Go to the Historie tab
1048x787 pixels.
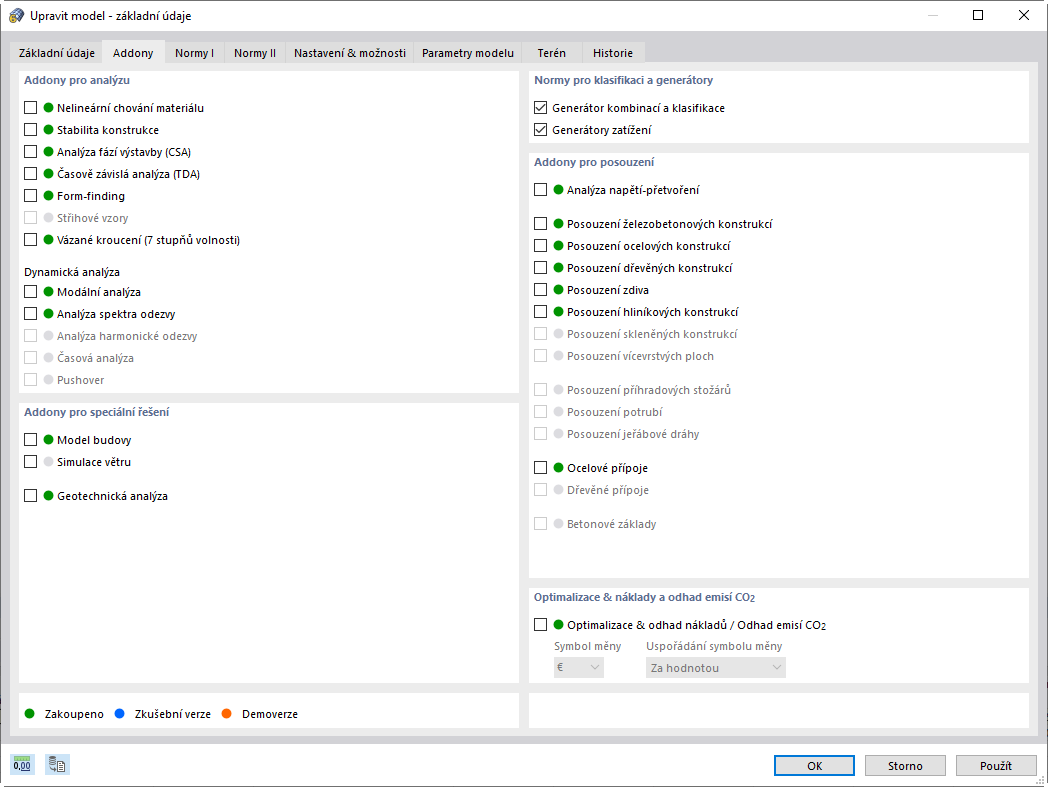coord(612,53)
